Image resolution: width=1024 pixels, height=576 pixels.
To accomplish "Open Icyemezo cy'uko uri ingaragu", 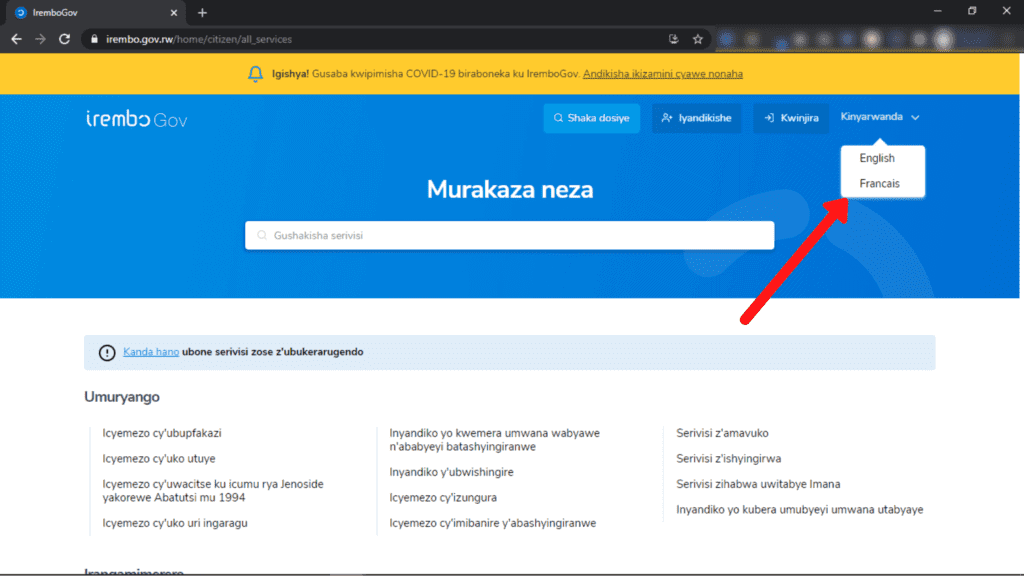I will pos(175,523).
